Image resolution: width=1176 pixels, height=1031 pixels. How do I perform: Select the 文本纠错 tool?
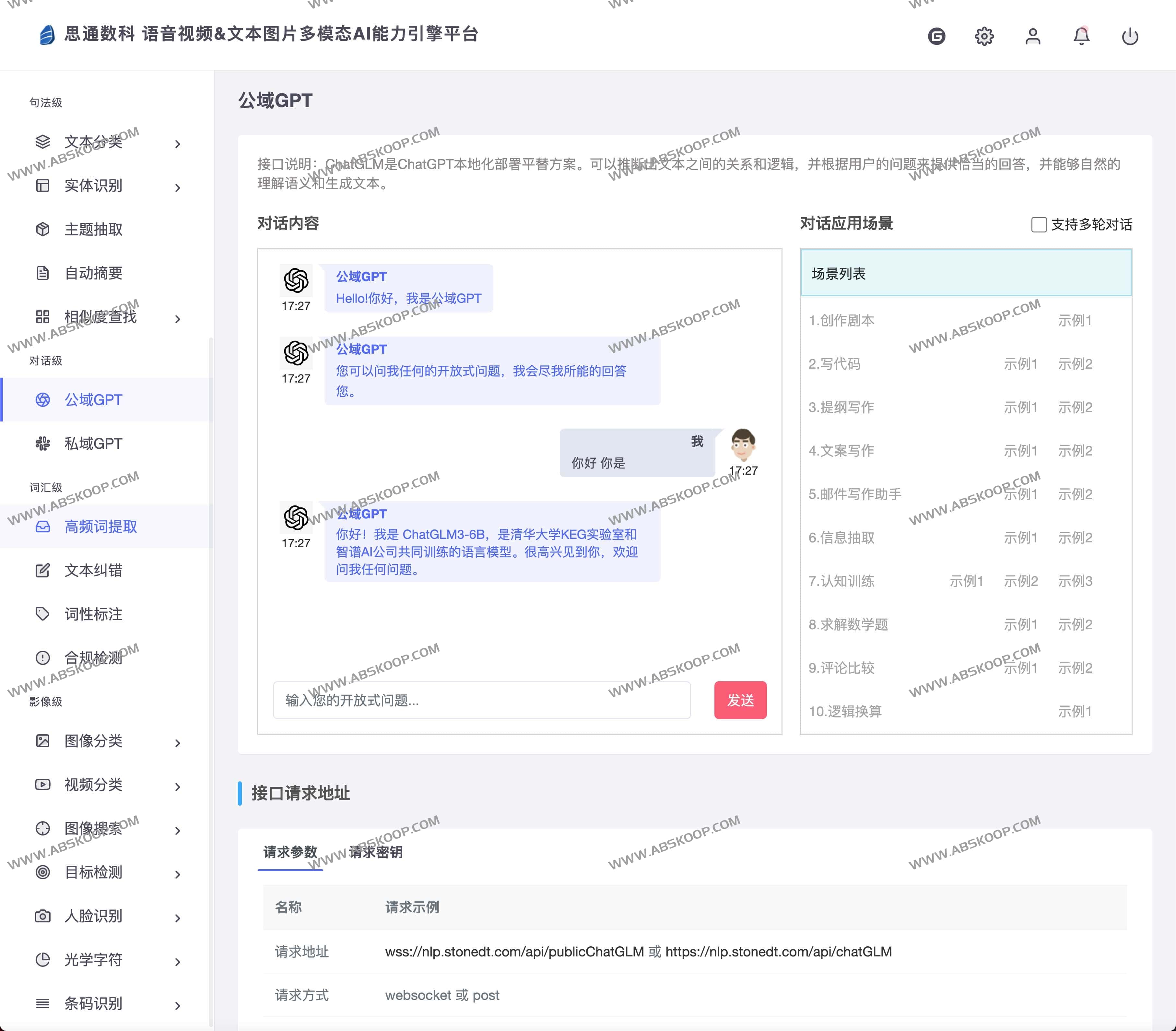(x=94, y=570)
